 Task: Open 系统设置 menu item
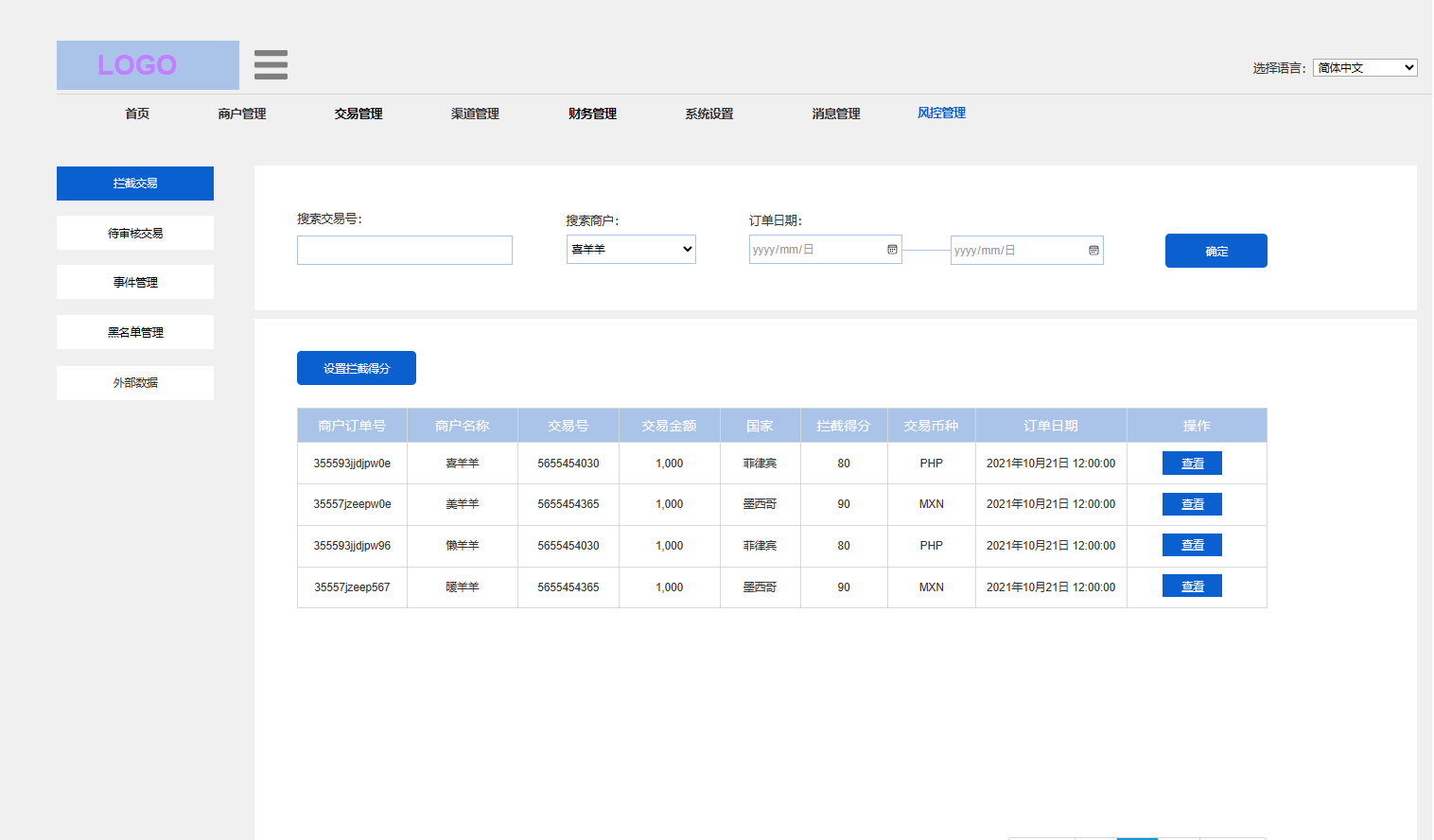(709, 114)
